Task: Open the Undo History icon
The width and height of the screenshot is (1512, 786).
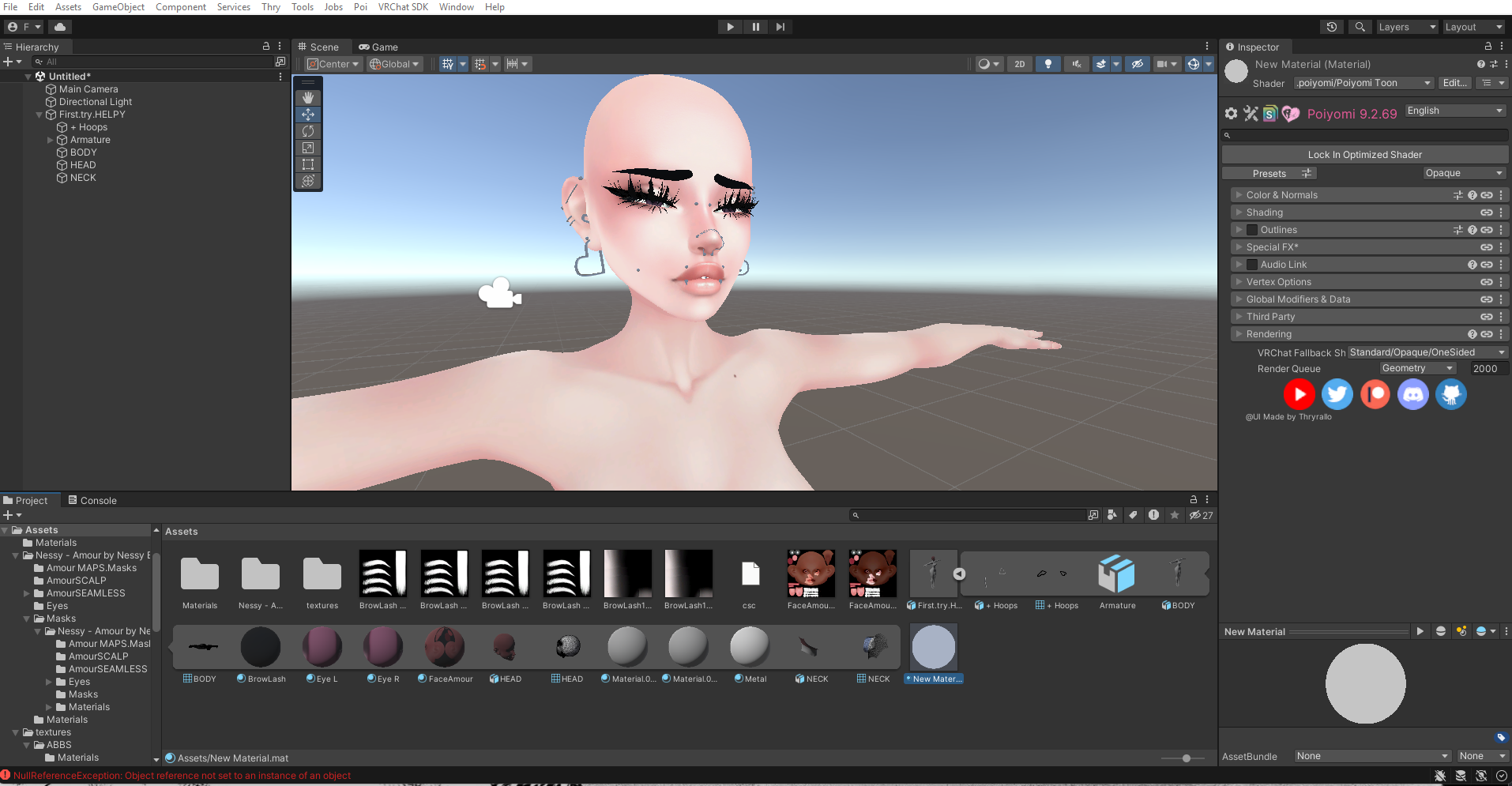Action: [1332, 27]
